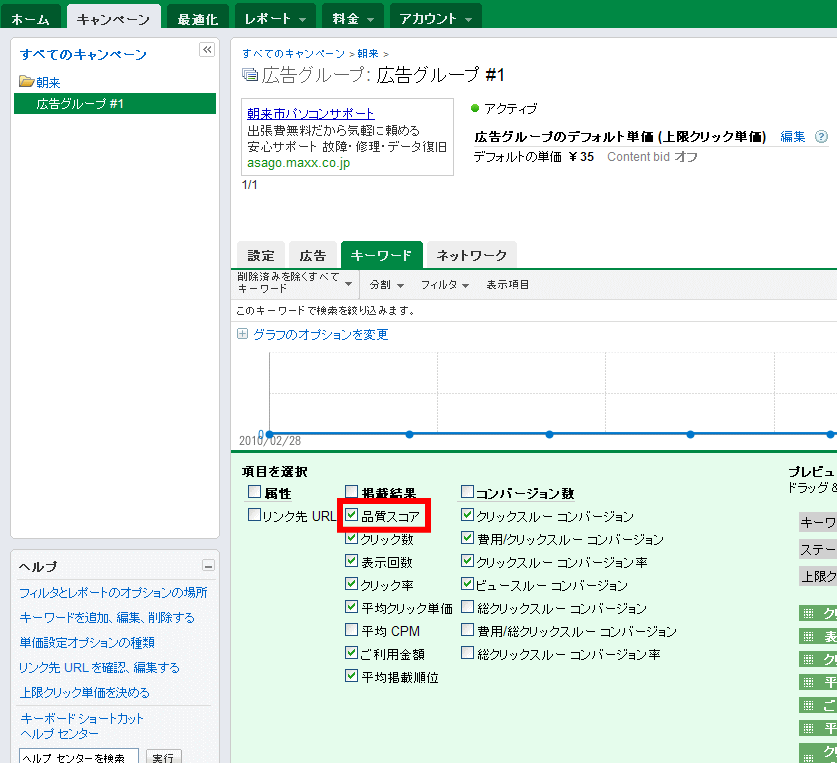Screen dimensions: 837x763
Task: Switch to the ネットワーク tab
Action: pyautogui.click(x=472, y=256)
